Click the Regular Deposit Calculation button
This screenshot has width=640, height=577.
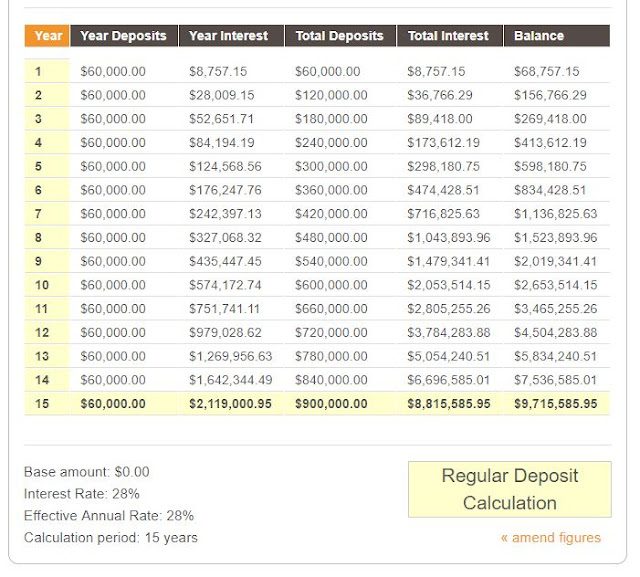pos(509,489)
